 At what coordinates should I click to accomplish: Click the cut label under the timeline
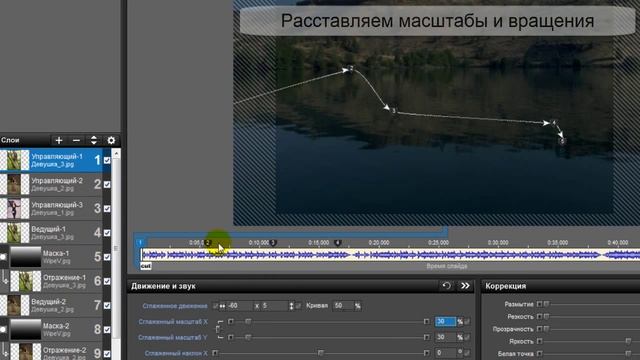coord(146,266)
